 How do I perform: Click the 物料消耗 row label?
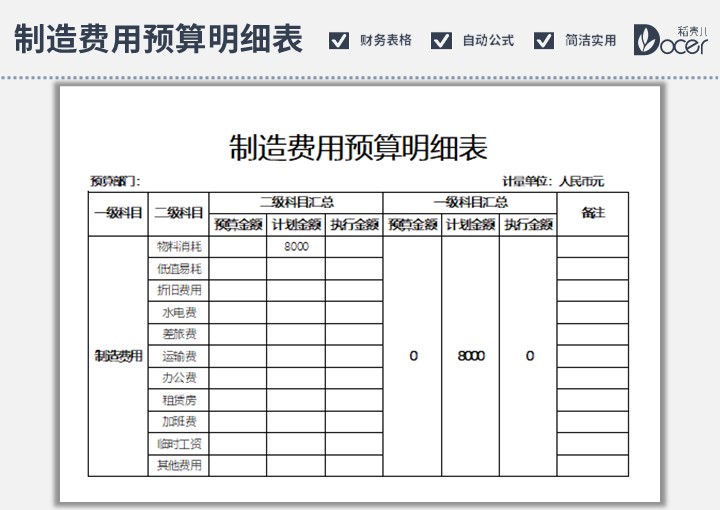tap(178, 246)
